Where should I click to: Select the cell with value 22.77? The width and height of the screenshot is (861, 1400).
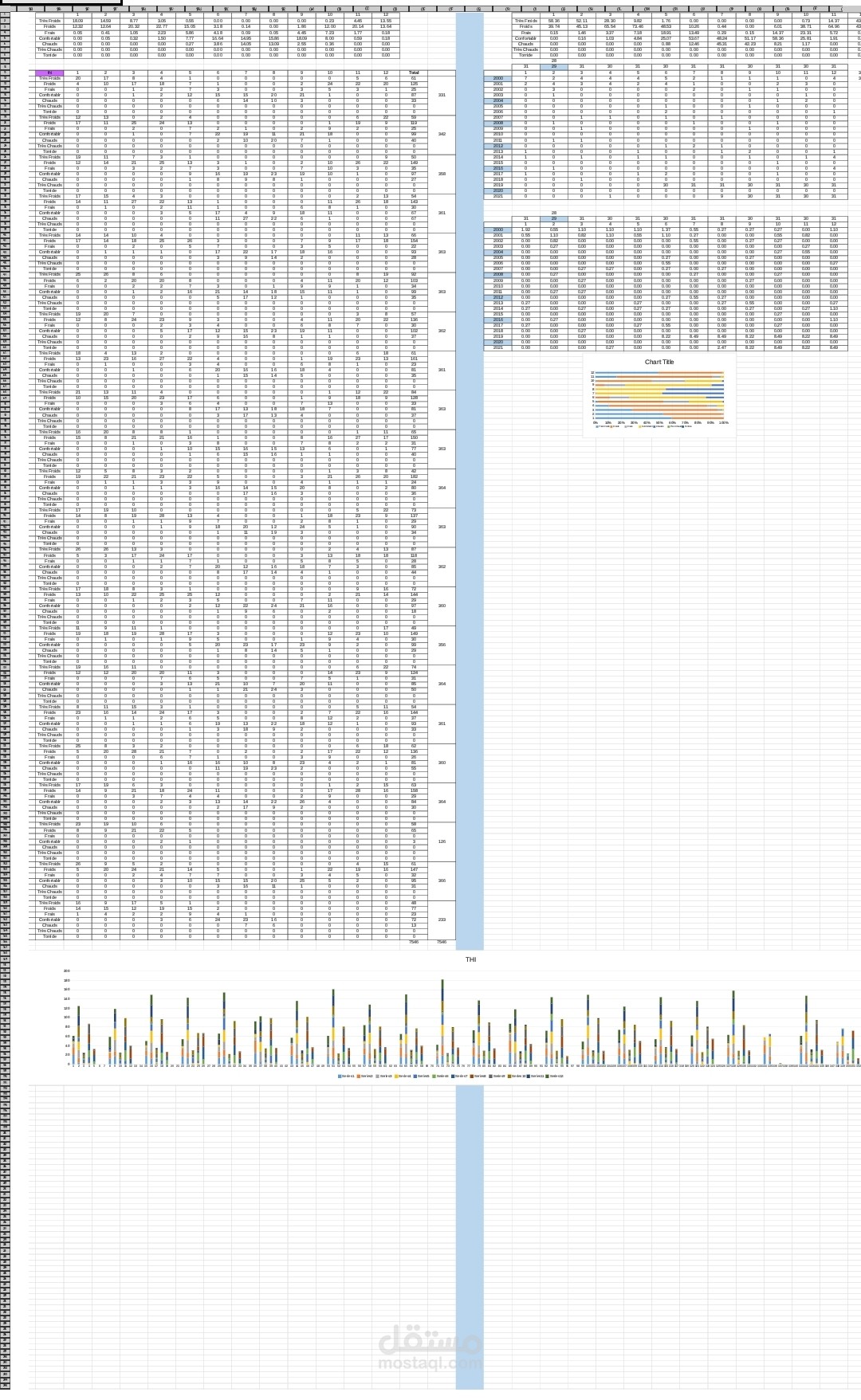(162, 26)
